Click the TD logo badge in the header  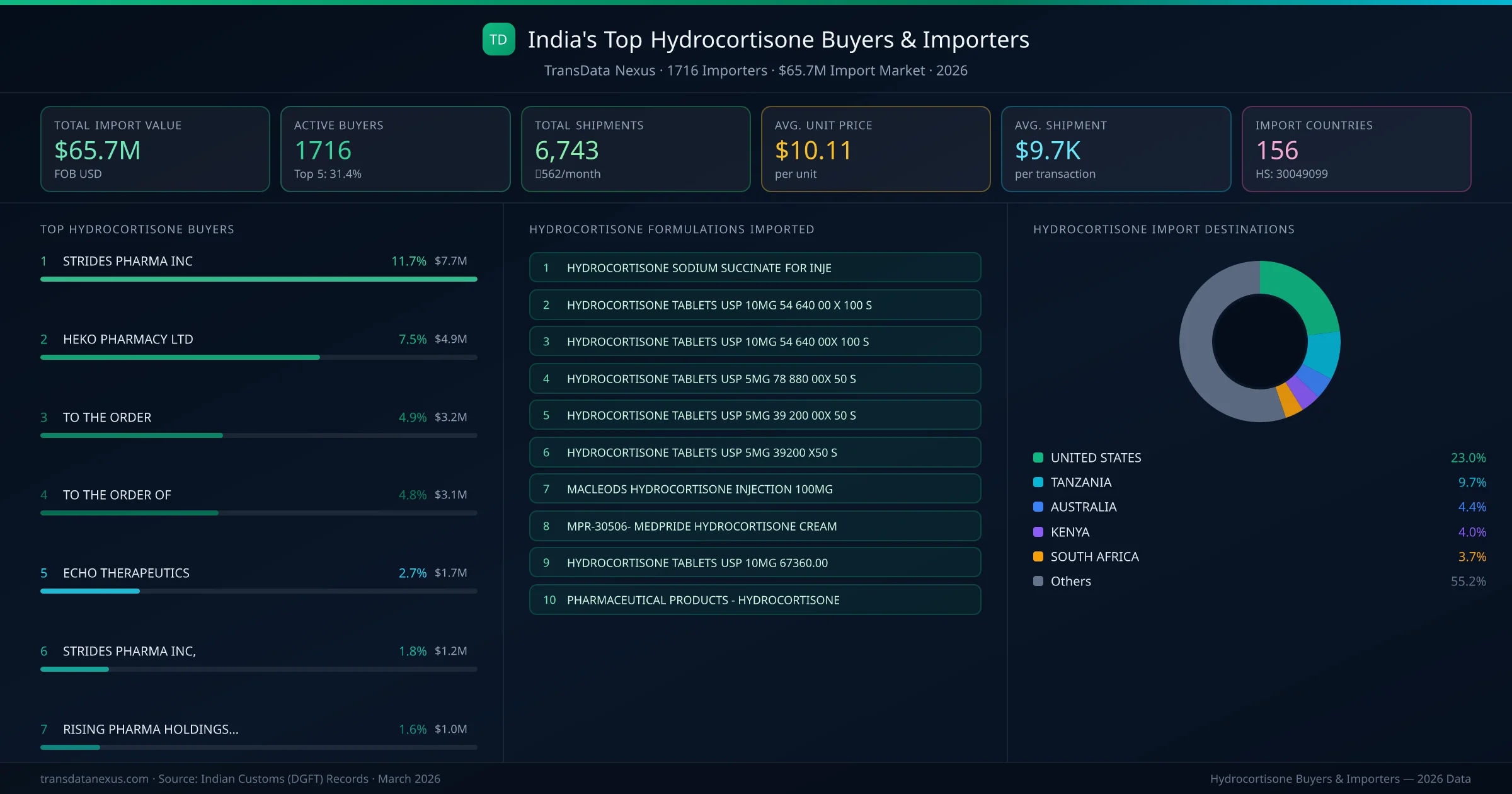click(498, 40)
